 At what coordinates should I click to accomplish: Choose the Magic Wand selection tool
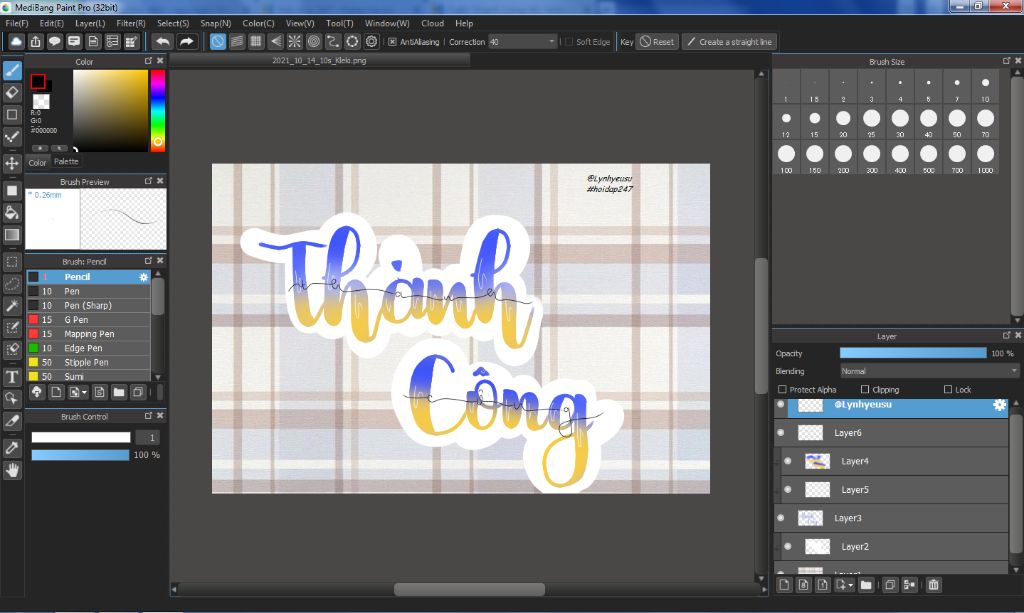click(12, 305)
